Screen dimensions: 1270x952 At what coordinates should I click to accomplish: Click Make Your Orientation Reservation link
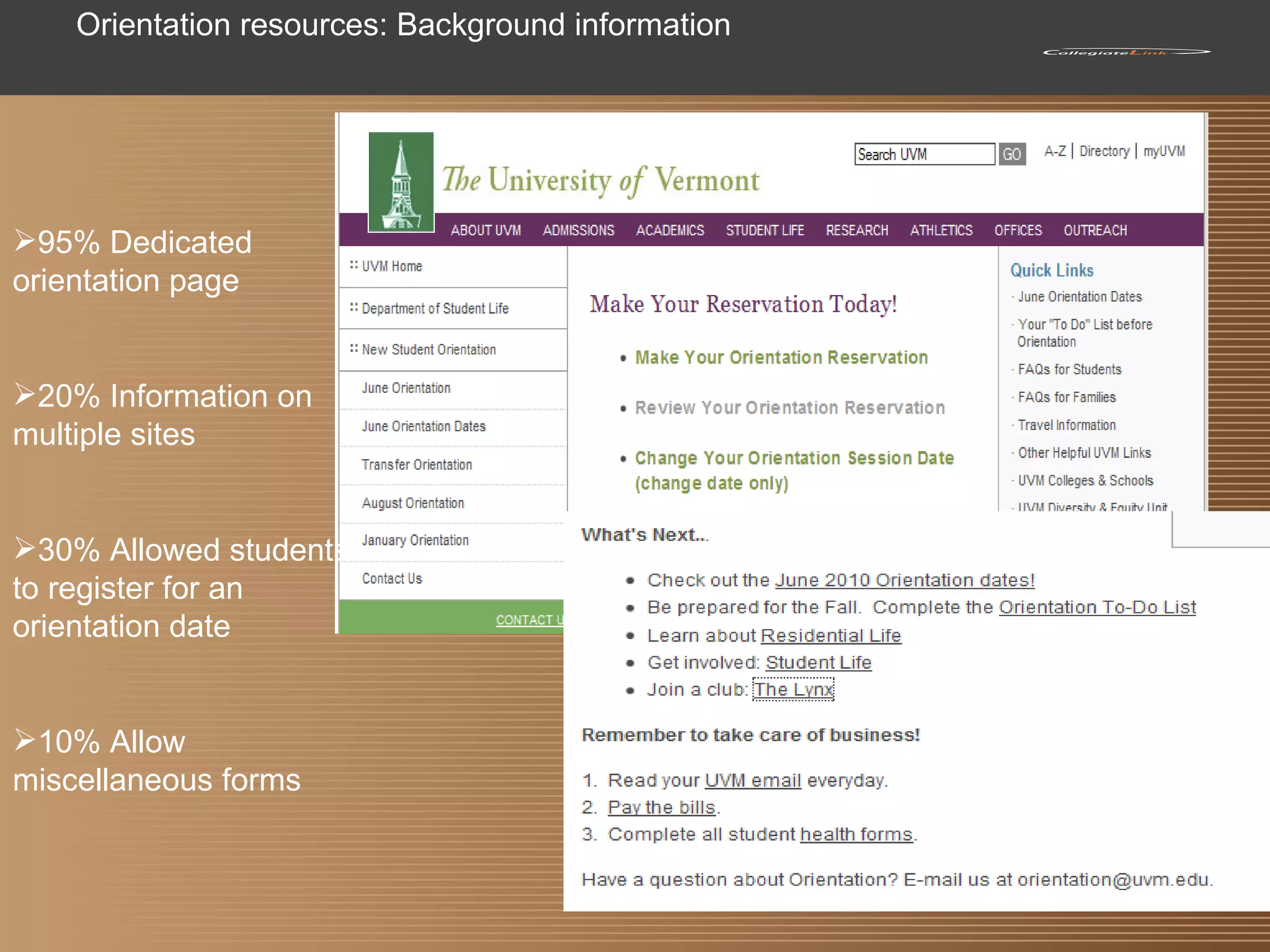click(x=781, y=358)
